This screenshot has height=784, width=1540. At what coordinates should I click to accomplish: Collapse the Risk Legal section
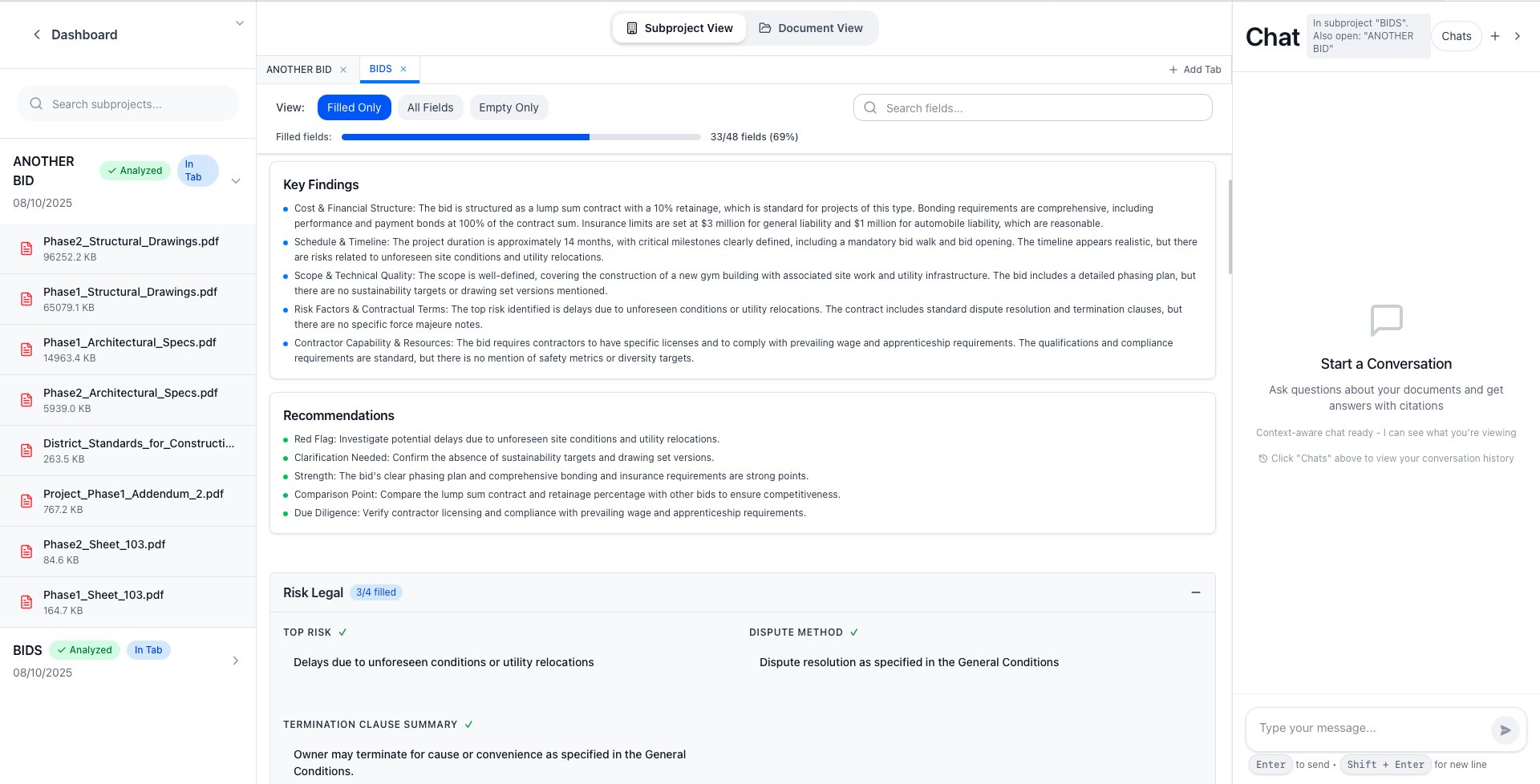tap(1196, 592)
